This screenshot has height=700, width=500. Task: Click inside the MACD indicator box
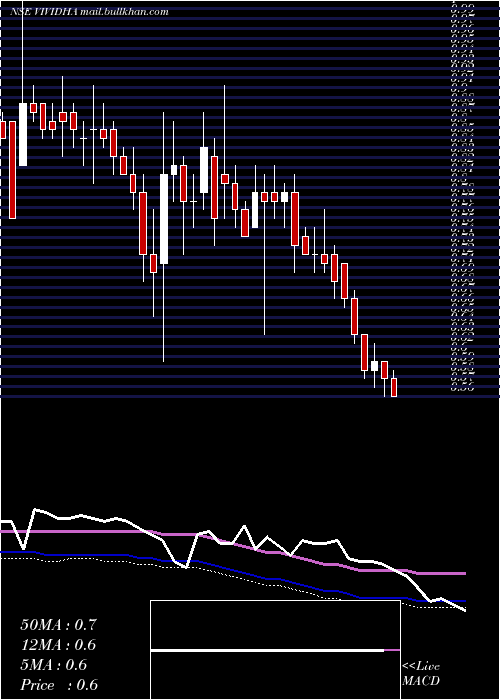coord(275,650)
